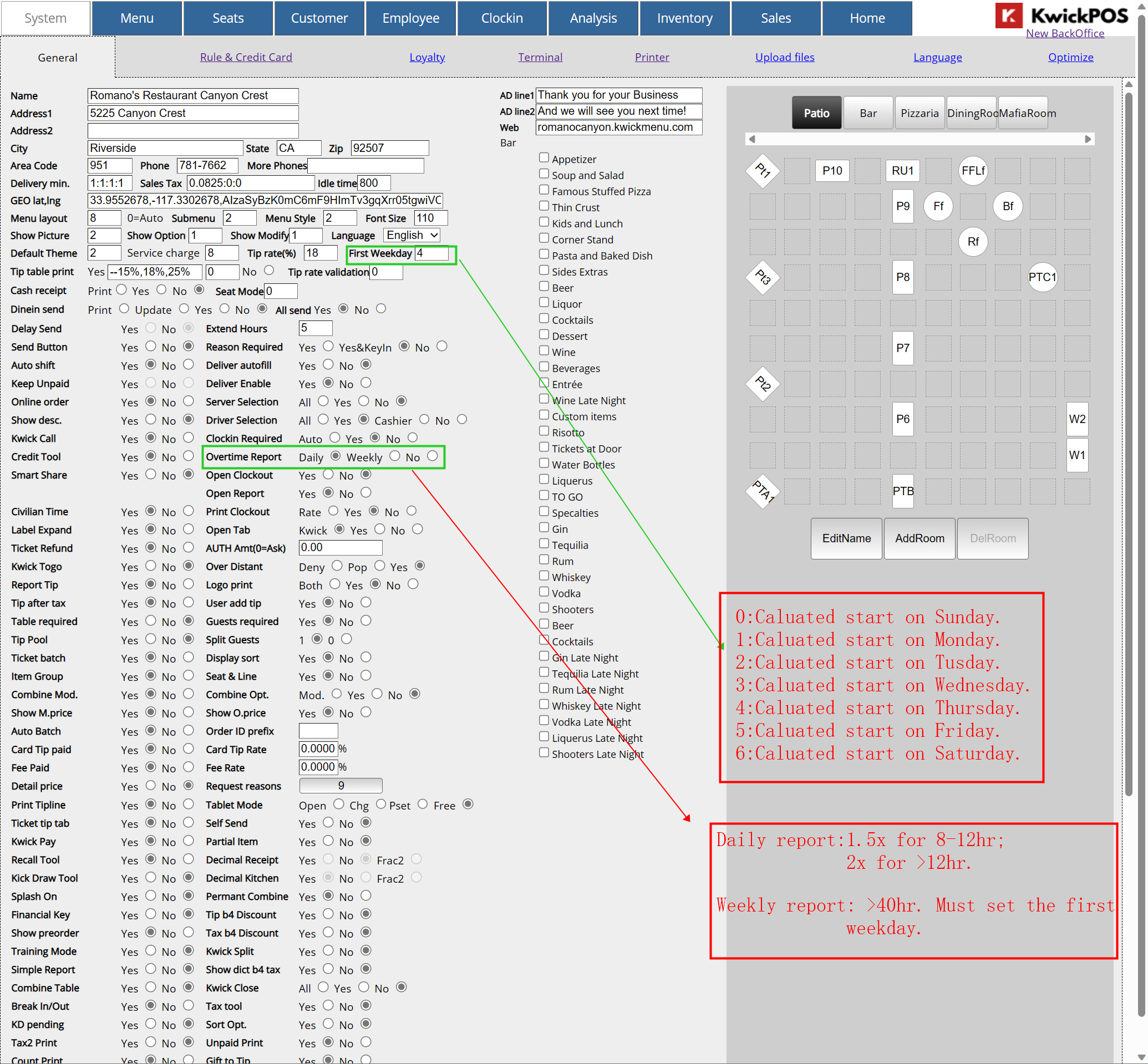The image size is (1148, 1064).
Task: Open the Menu top tab
Action: [137, 18]
